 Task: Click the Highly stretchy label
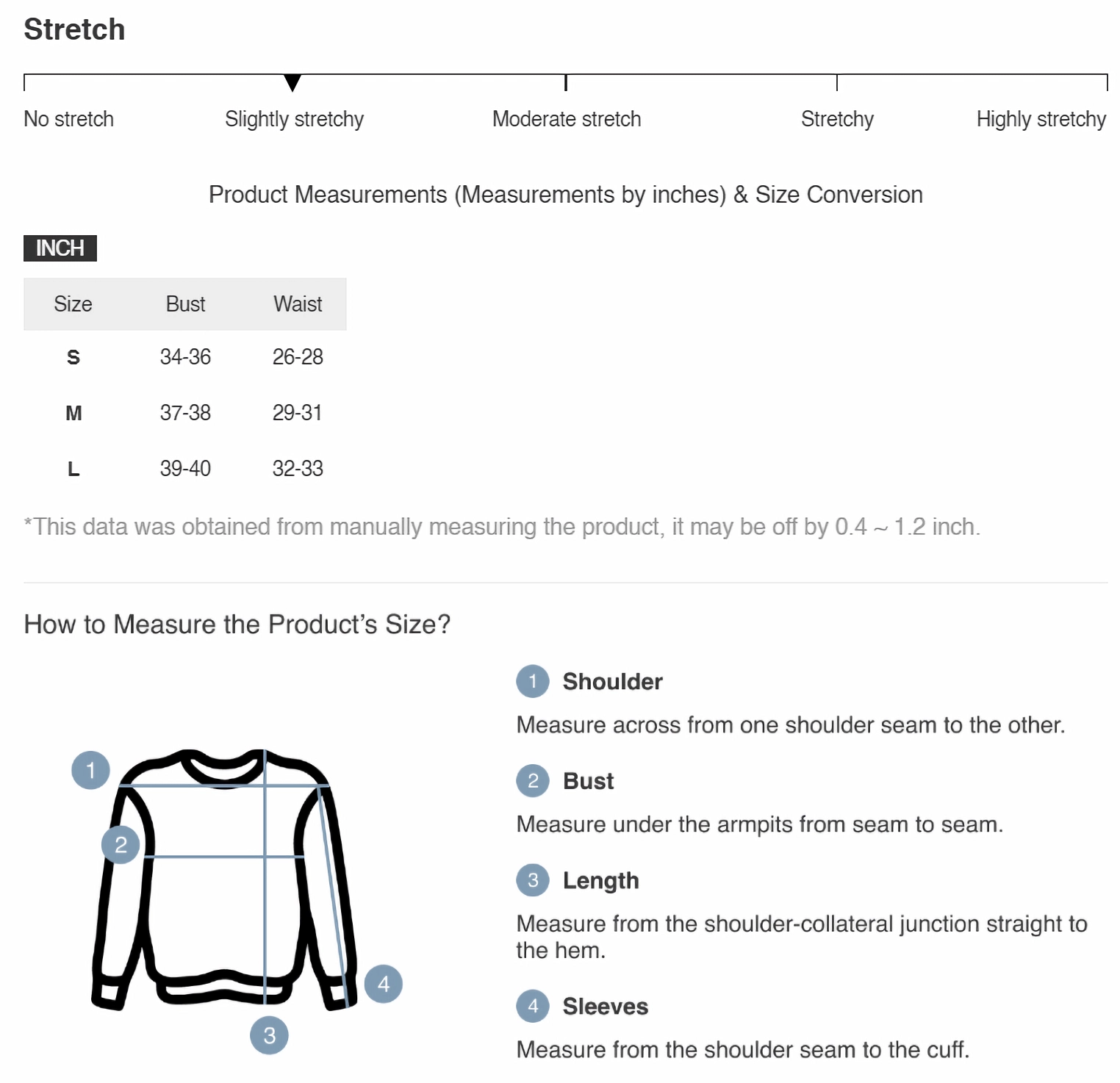(1041, 119)
